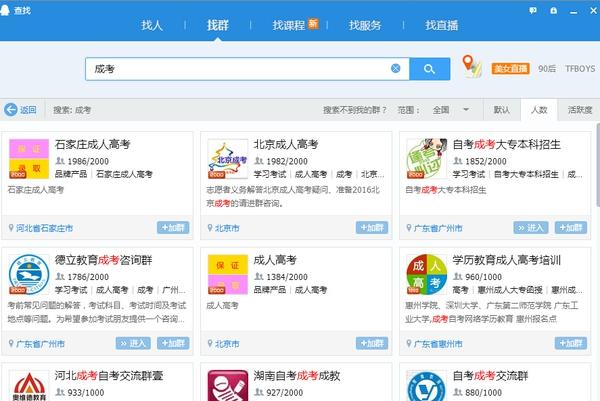Open avatar of 学历教育成人高考培训 group

click(x=427, y=275)
